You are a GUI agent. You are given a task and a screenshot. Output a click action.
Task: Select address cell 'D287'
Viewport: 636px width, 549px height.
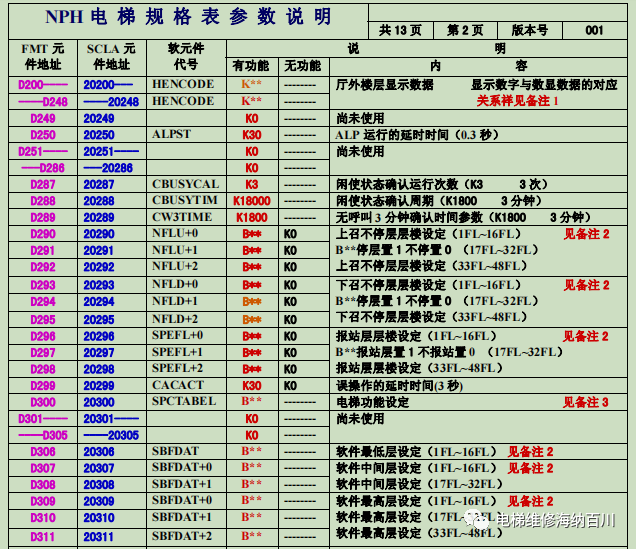43,184
